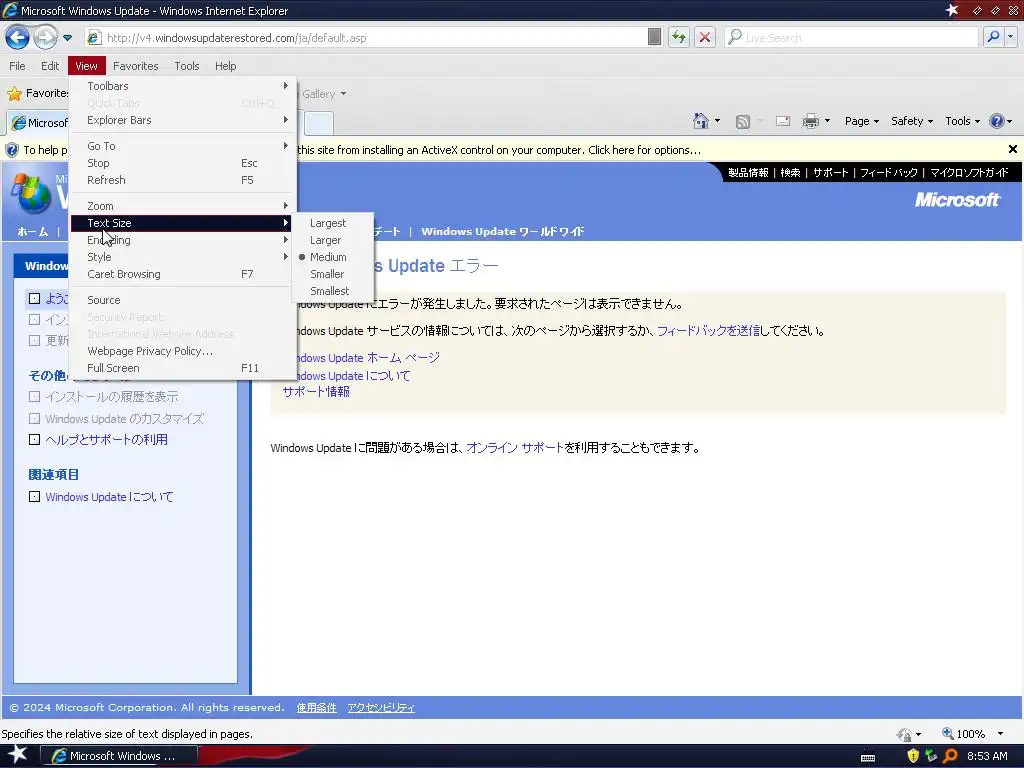This screenshot has width=1024, height=768.
Task: Click sidebar Windows Update について link
Action: point(109,497)
